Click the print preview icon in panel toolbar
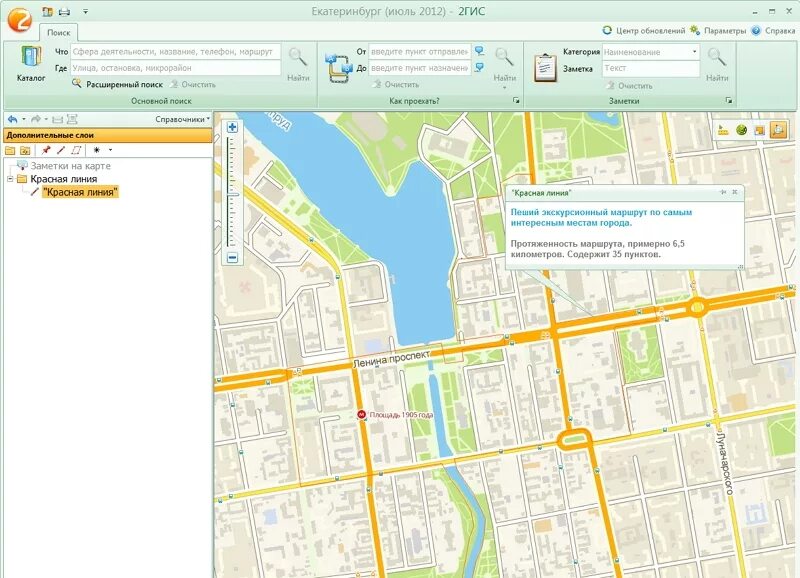Screen dimensions: 800x578 [x=72, y=119]
